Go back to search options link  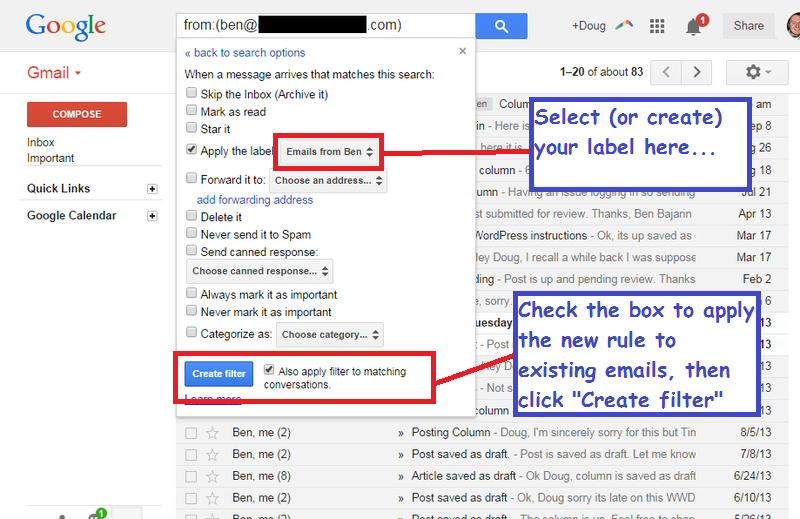click(245, 53)
